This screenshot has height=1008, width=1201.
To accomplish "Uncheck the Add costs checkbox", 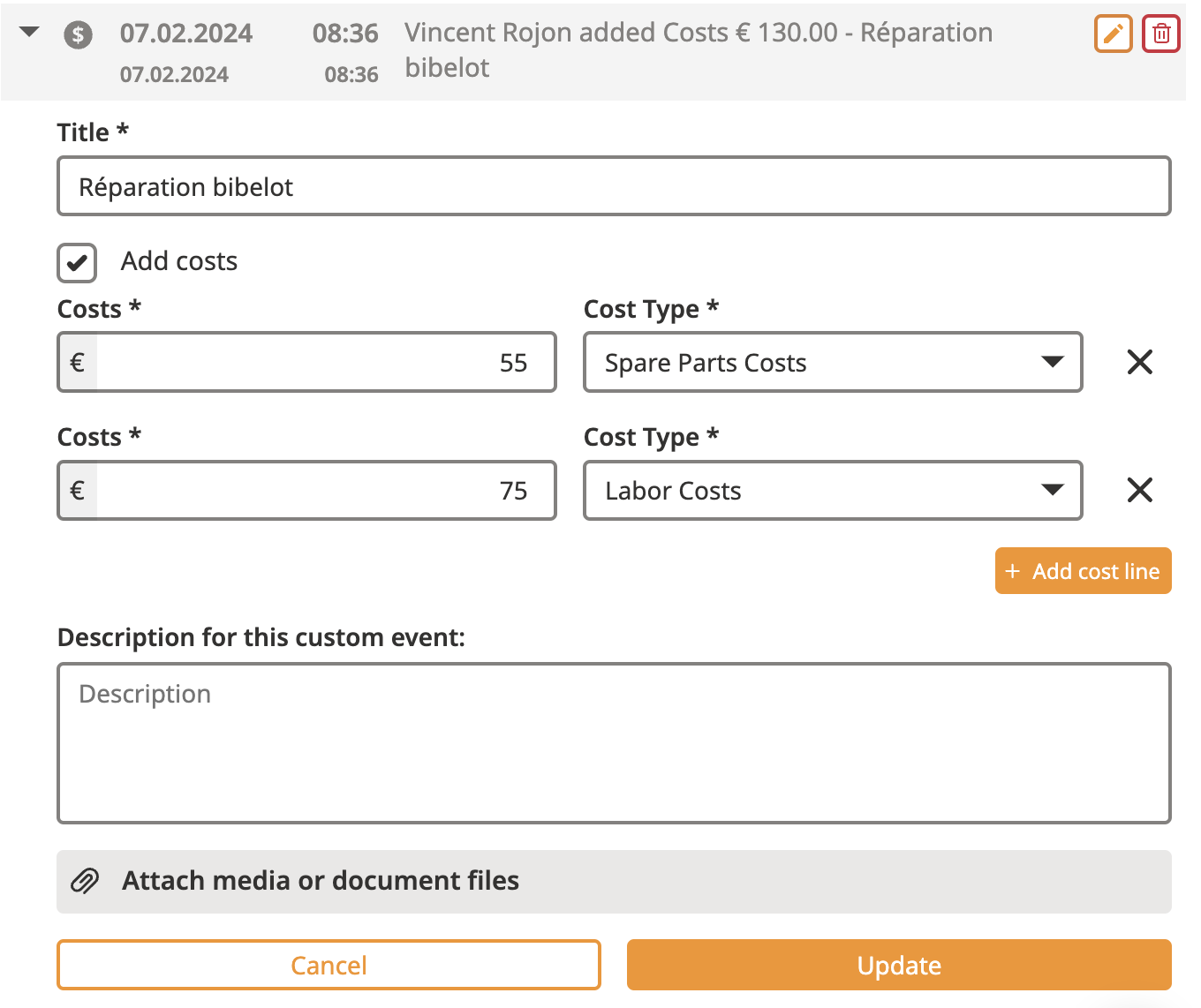I will (77, 262).
